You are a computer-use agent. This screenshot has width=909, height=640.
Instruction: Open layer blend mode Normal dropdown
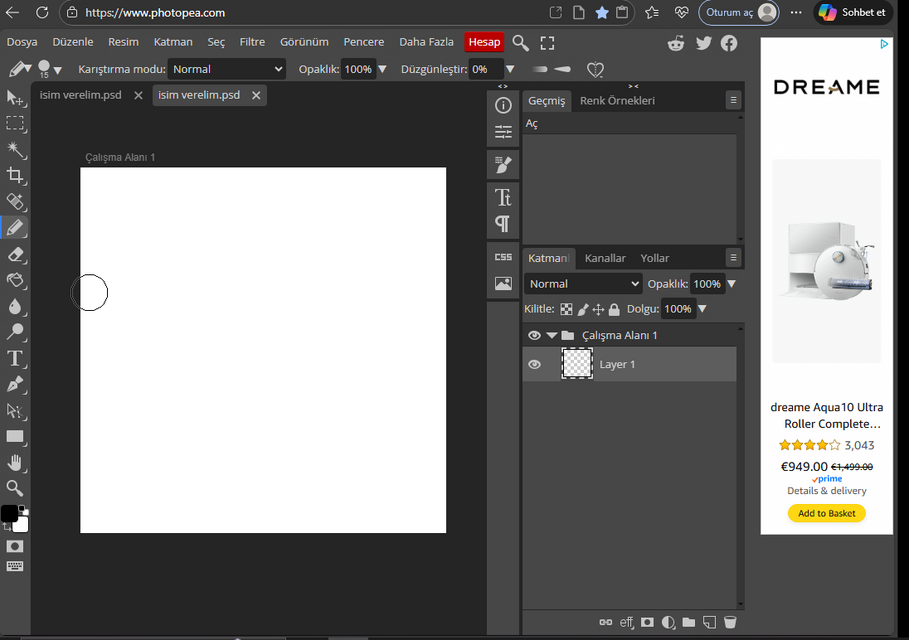(584, 284)
